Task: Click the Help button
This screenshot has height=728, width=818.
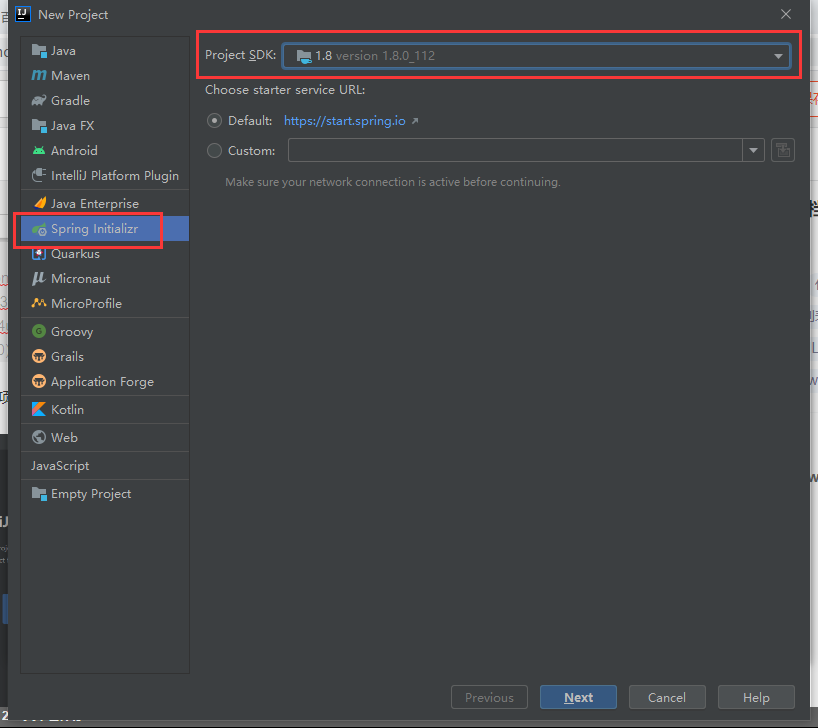Action: click(756, 697)
